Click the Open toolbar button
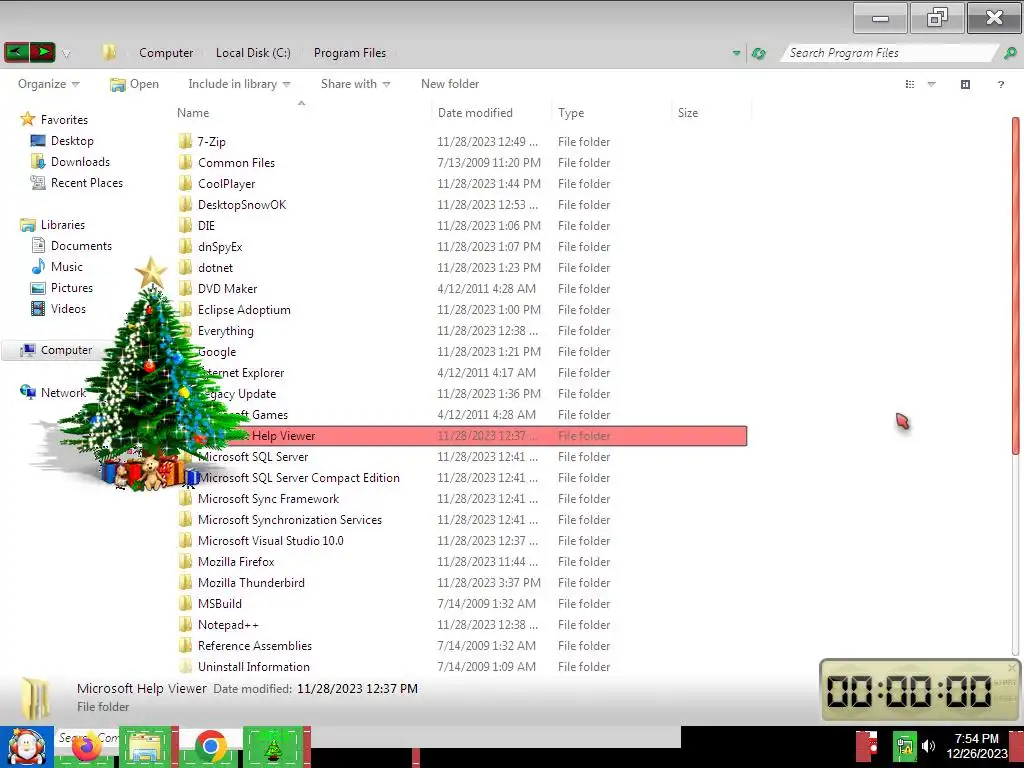 tap(135, 84)
